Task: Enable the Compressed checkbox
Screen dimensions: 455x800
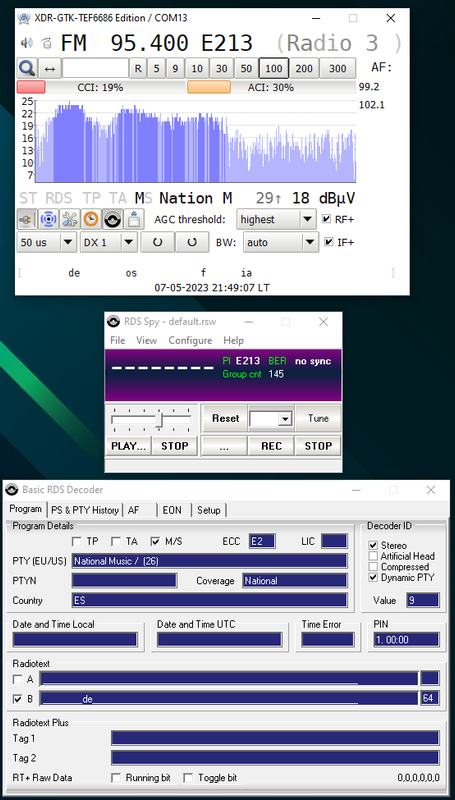Action: [x=373, y=567]
